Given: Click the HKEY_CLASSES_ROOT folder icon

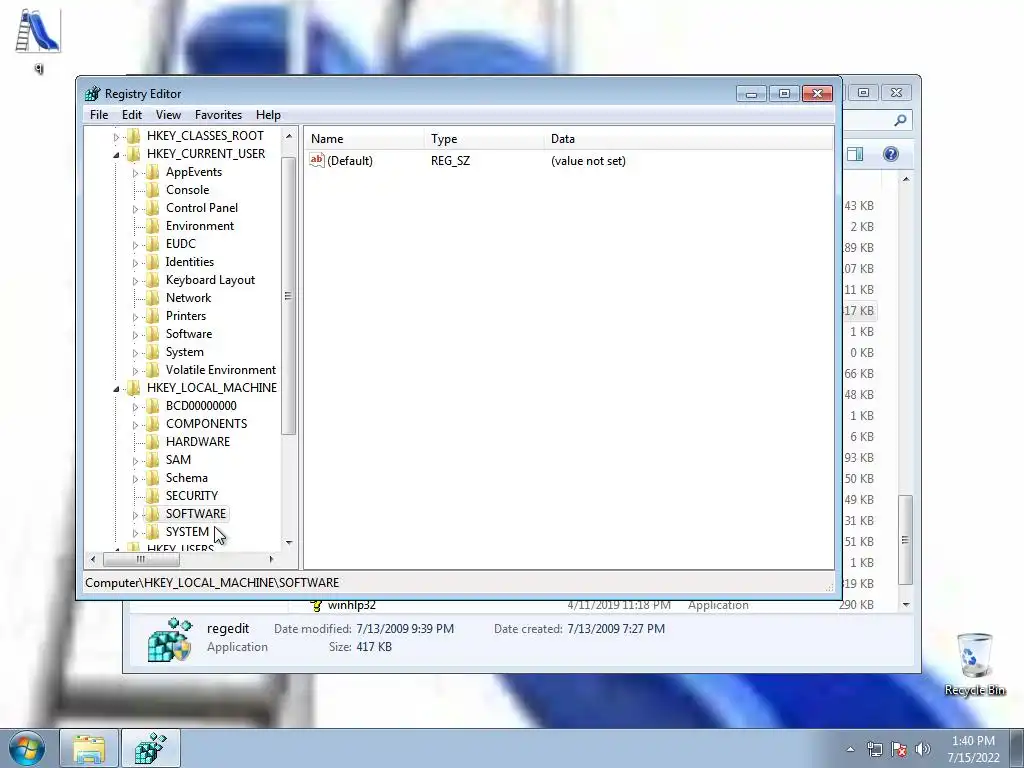Looking at the screenshot, I should click(x=133, y=135).
